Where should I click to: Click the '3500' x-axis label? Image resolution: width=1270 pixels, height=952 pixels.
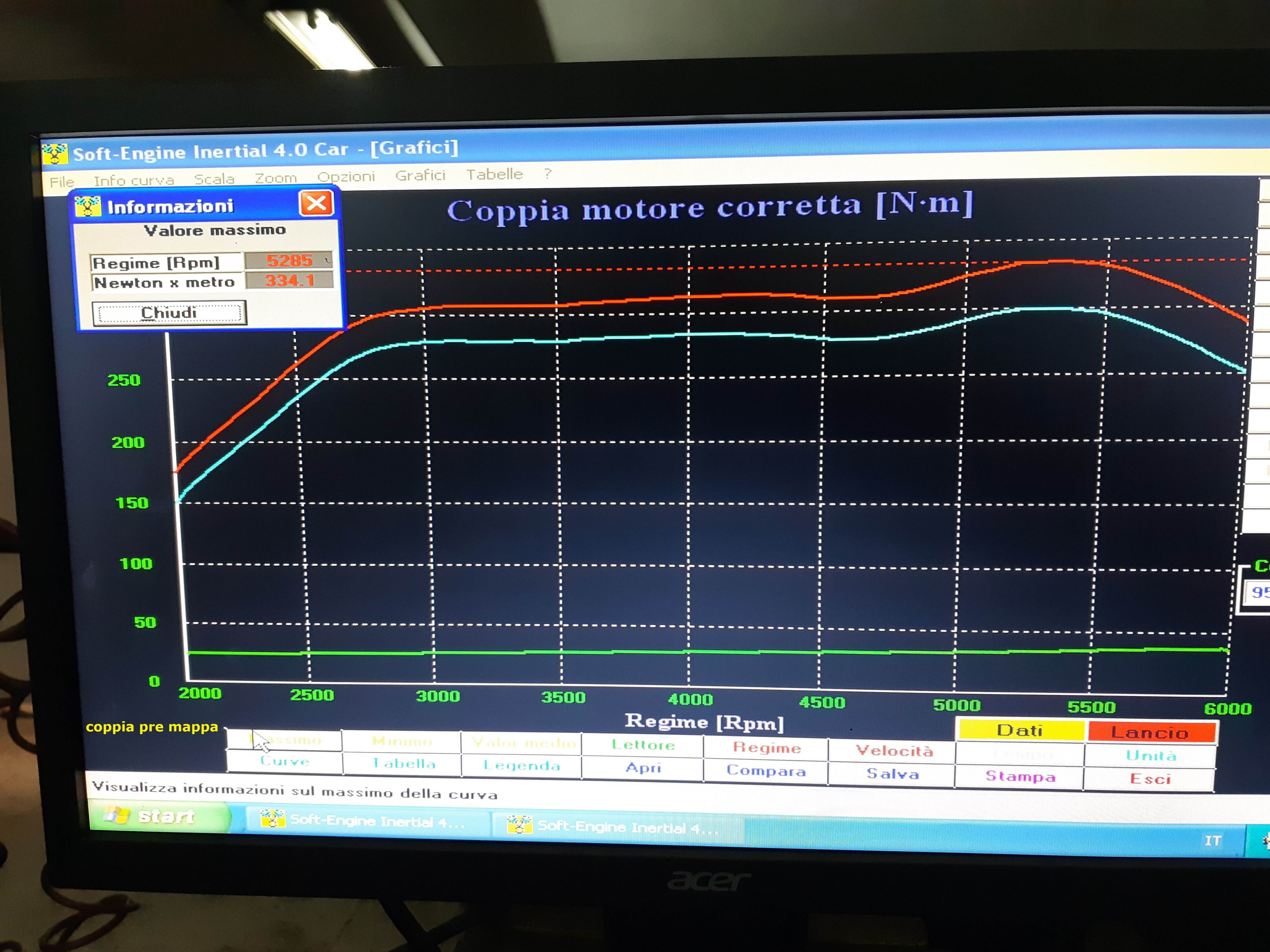(x=563, y=697)
